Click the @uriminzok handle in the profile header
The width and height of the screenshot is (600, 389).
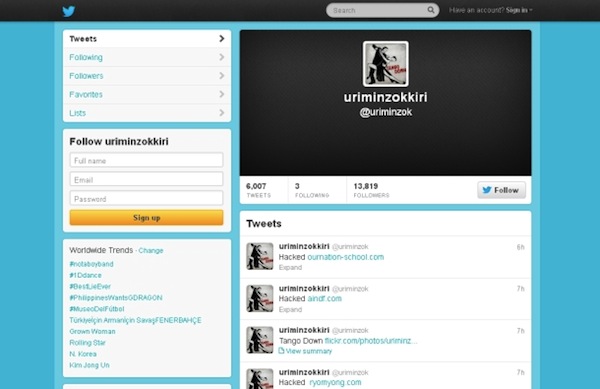tap(386, 112)
